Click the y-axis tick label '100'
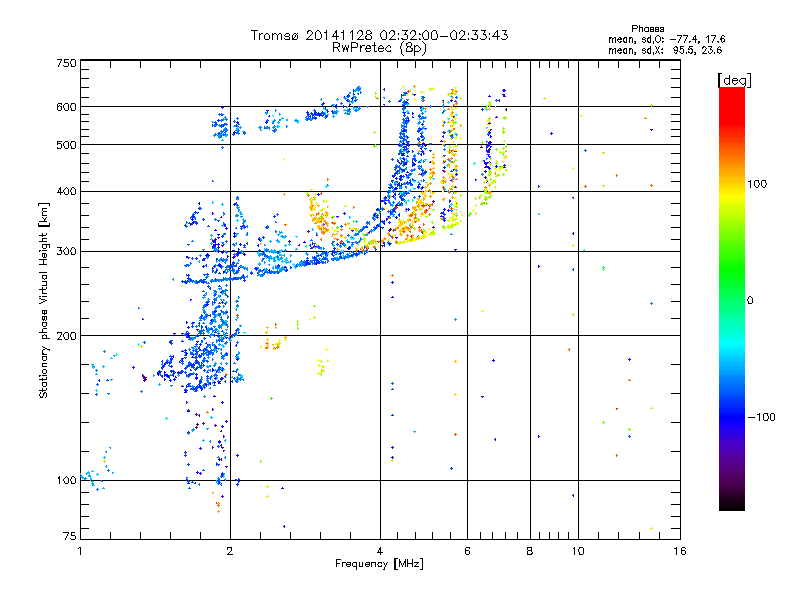The image size is (800, 600). pyautogui.click(x=67, y=480)
